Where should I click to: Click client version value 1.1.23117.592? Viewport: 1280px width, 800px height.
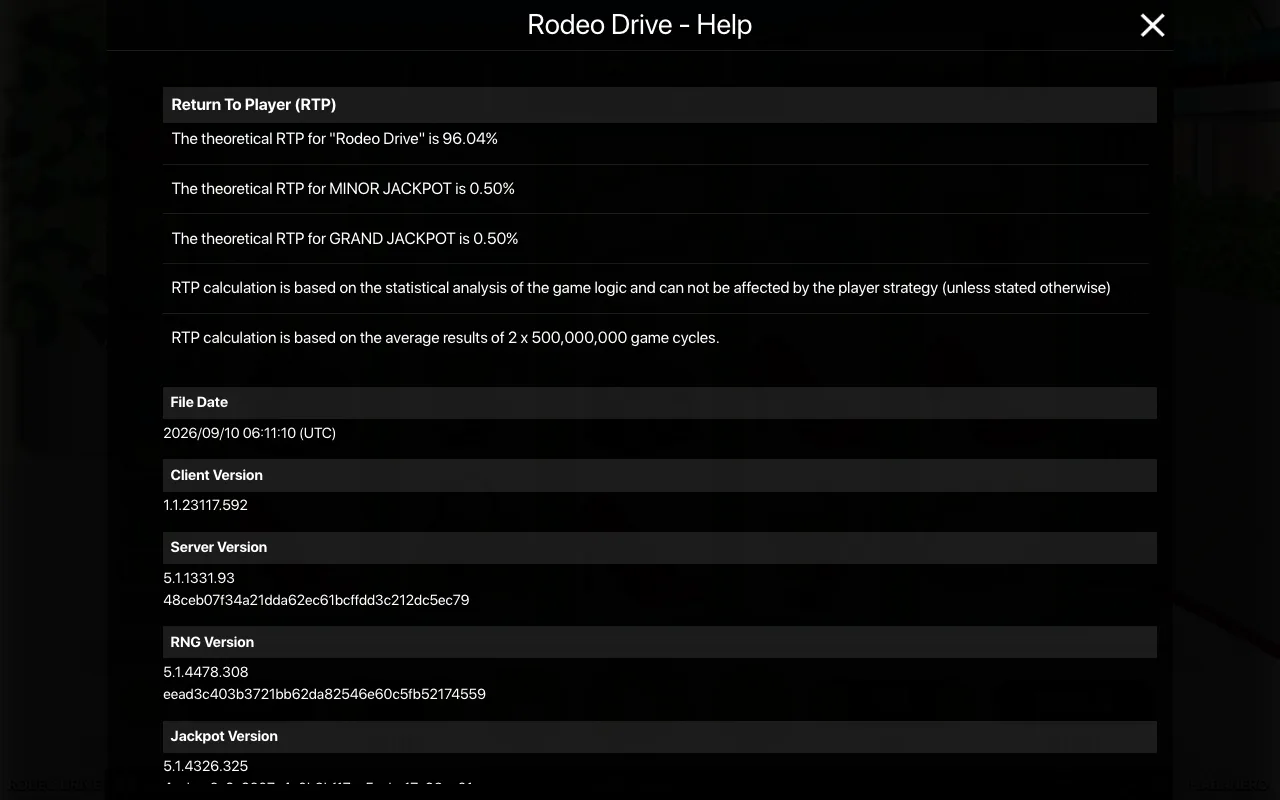[205, 505]
